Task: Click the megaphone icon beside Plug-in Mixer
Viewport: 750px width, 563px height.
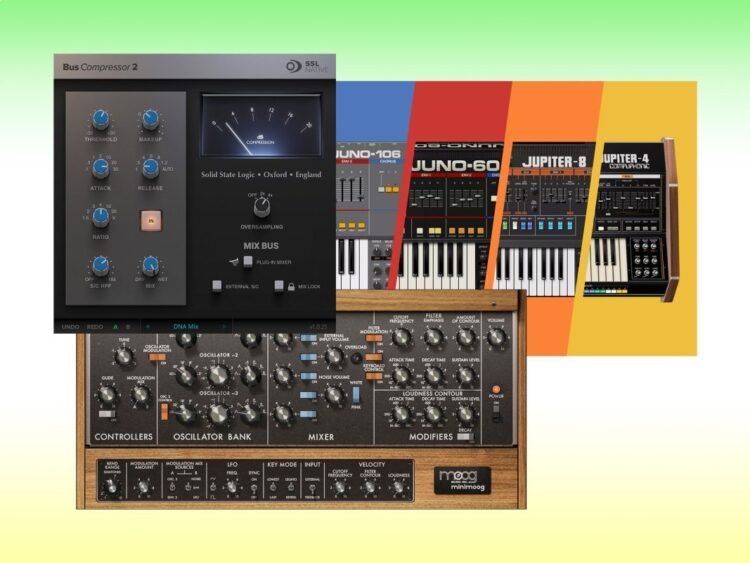Action: coord(234,262)
